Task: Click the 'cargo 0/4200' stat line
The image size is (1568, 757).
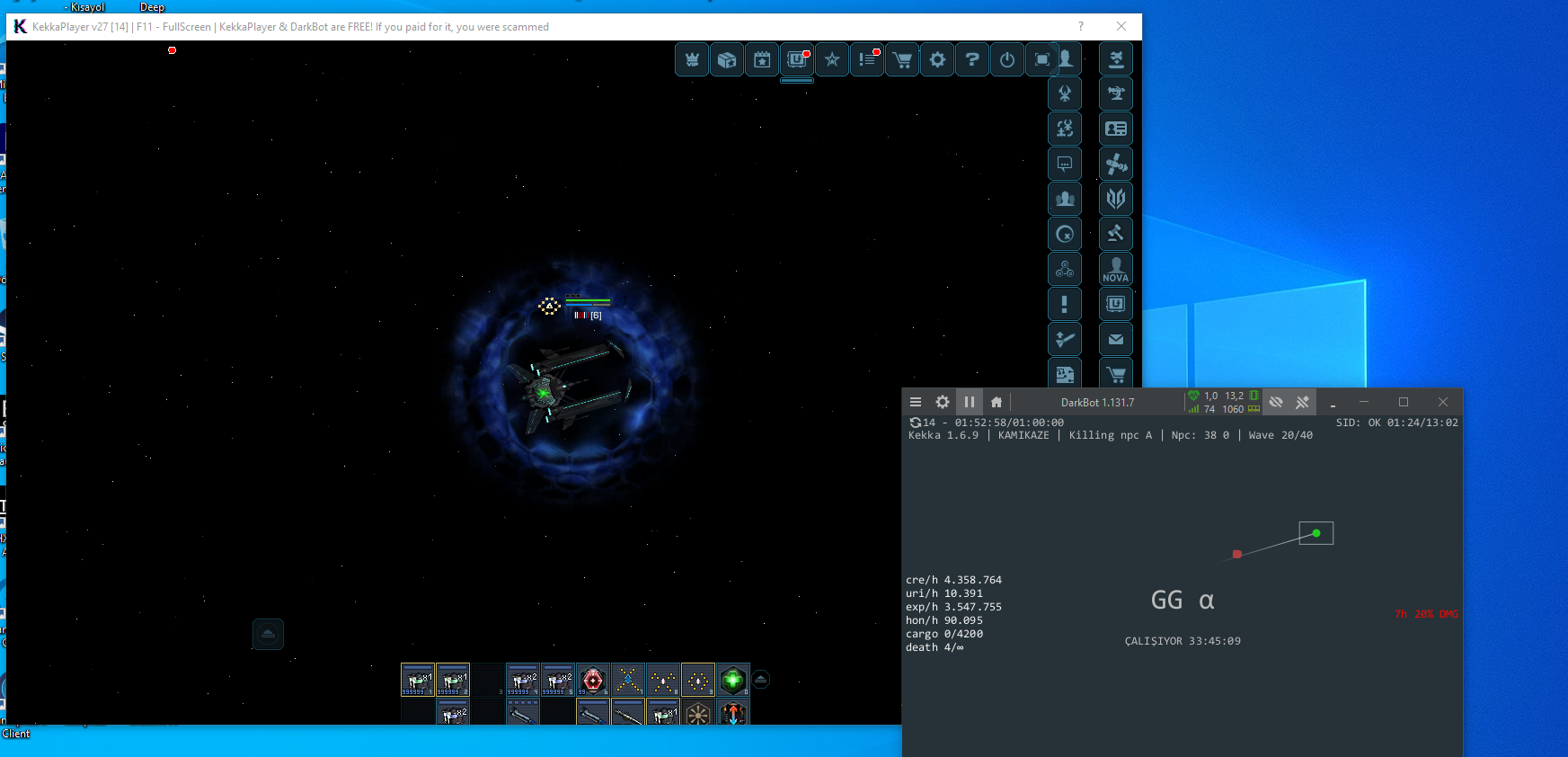Action: tap(944, 634)
